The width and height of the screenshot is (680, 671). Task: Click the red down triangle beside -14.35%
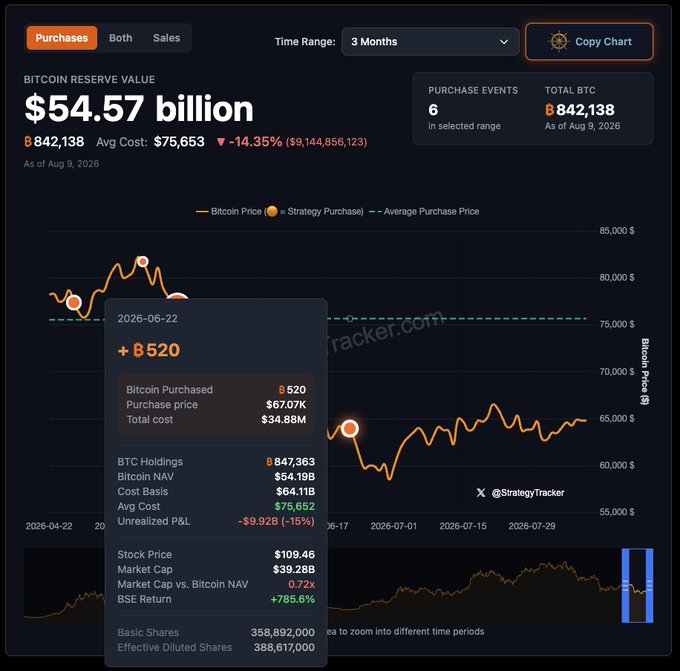(x=221, y=142)
